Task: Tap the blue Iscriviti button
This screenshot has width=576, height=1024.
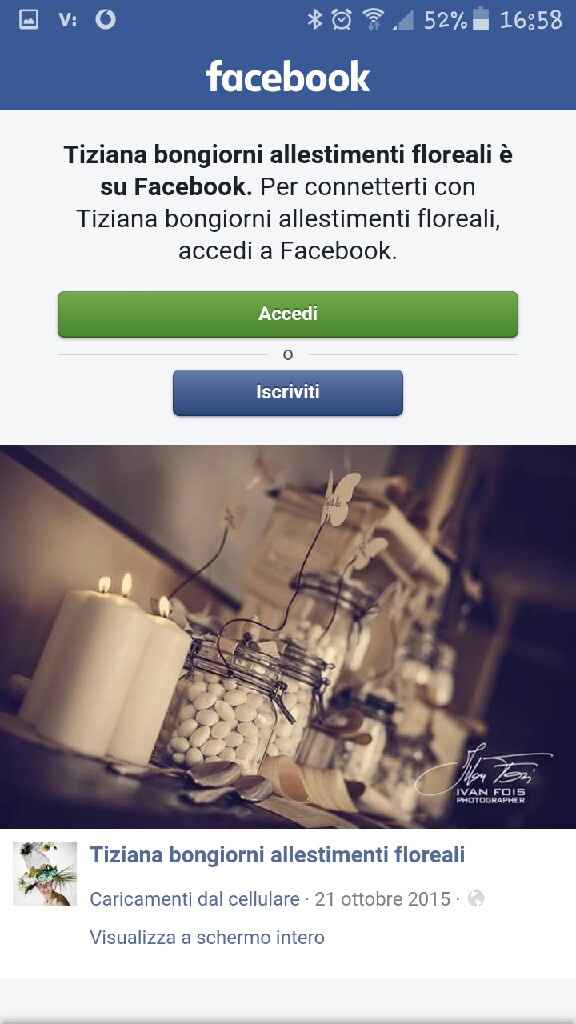Action: click(288, 392)
